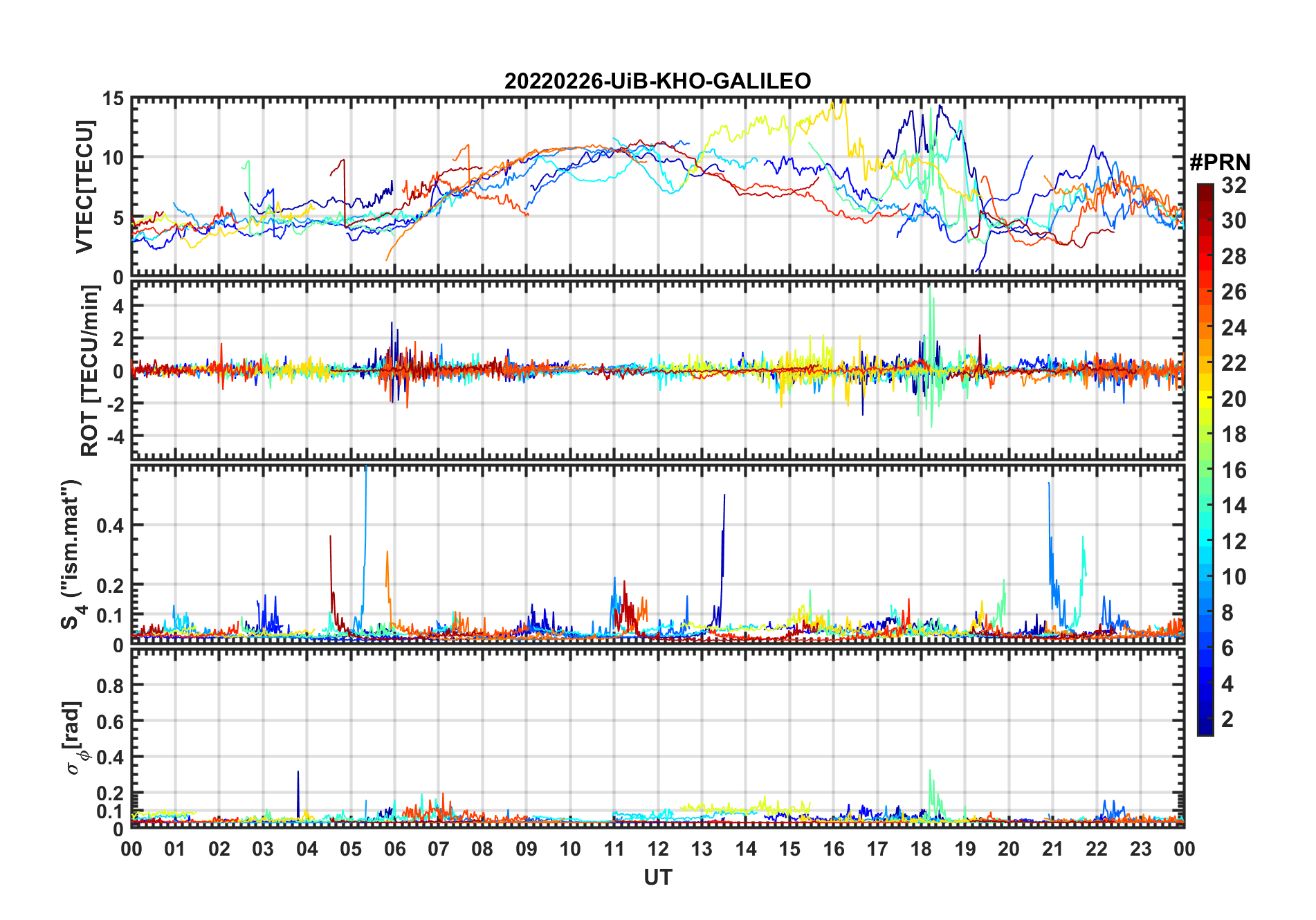Click x-axis hour label 13
The image size is (1316, 920).
[x=702, y=849]
